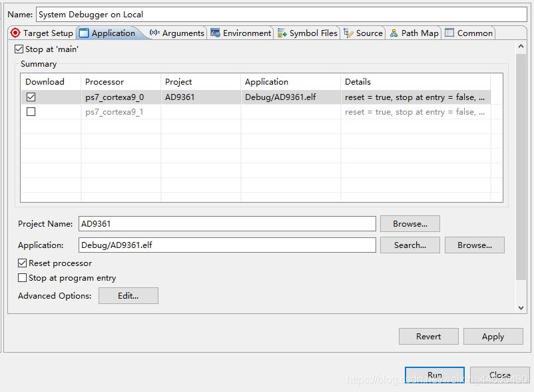The image size is (534, 392).
Task: Open the Arguments tab icon
Action: [x=154, y=33]
